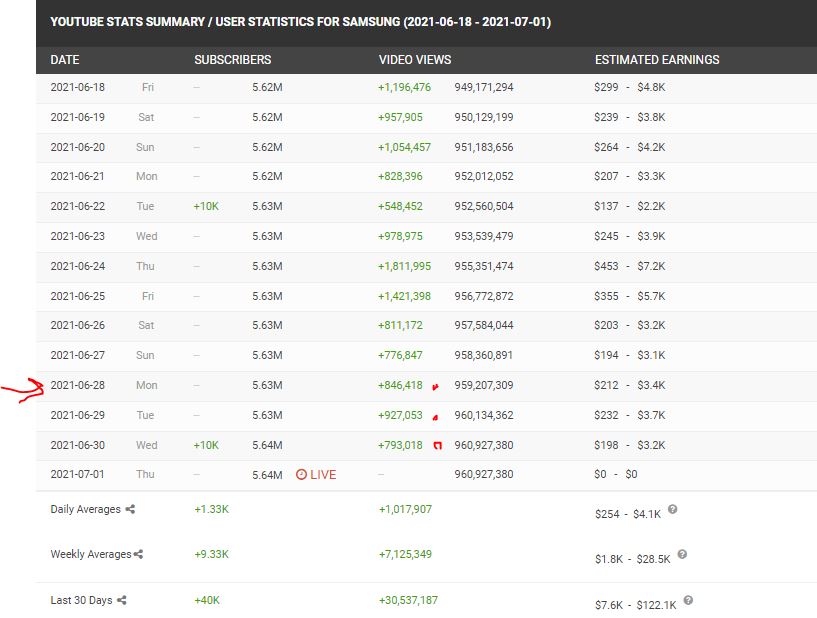The height and width of the screenshot is (618, 817).
Task: Select the VIDEO VIEWS column header
Action: (415, 60)
